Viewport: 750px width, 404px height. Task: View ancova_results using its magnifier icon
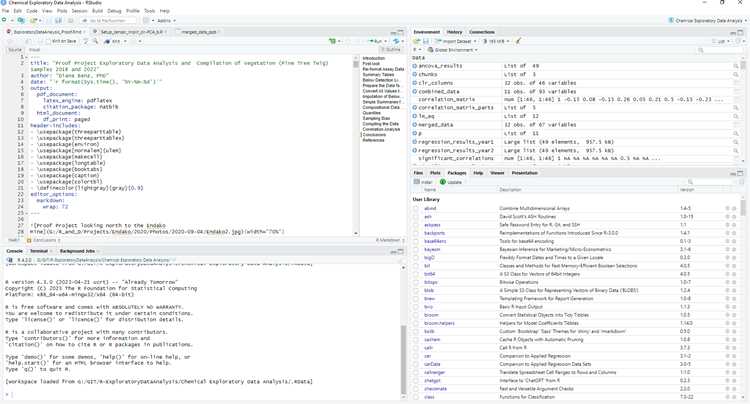pos(736,66)
